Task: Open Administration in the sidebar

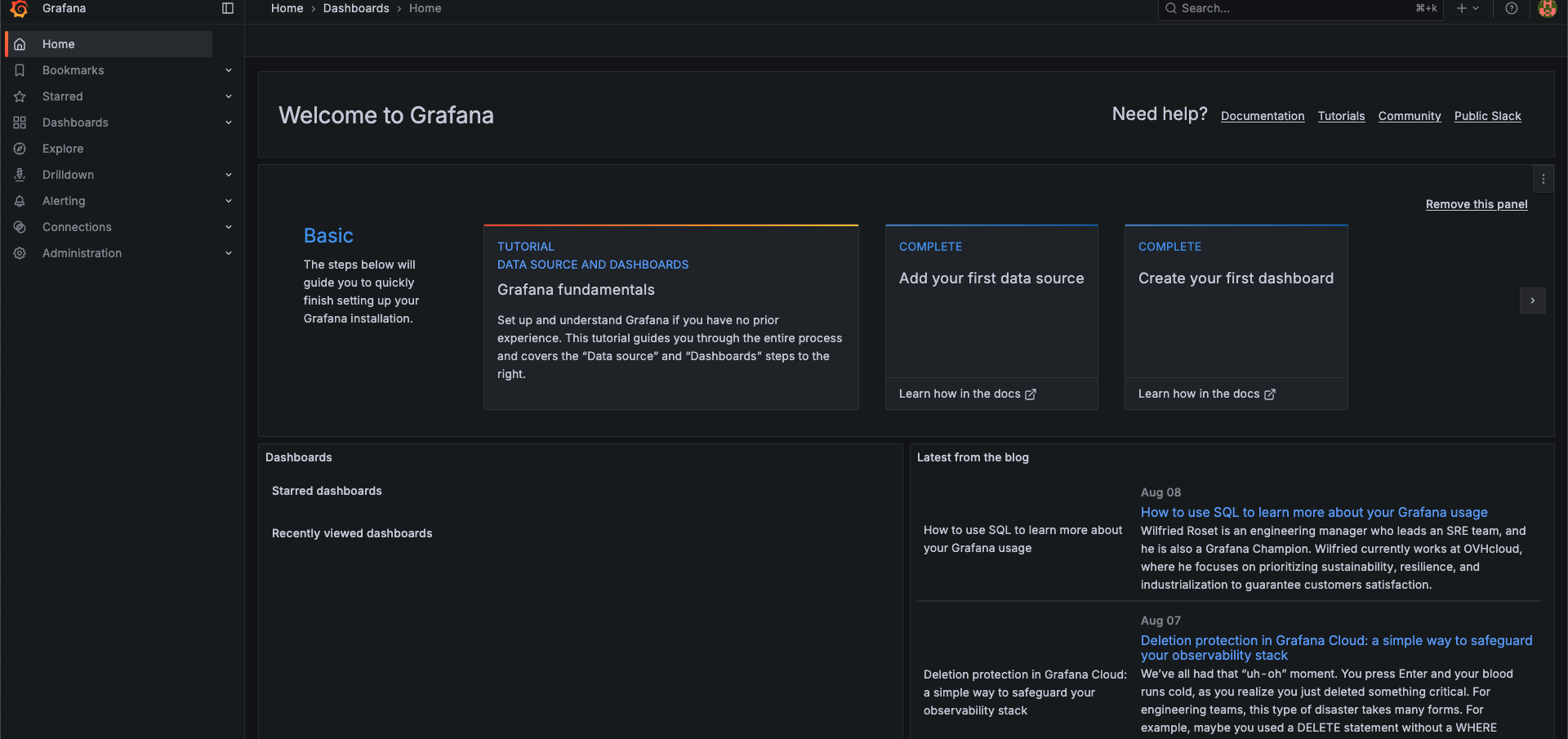Action: [82, 253]
